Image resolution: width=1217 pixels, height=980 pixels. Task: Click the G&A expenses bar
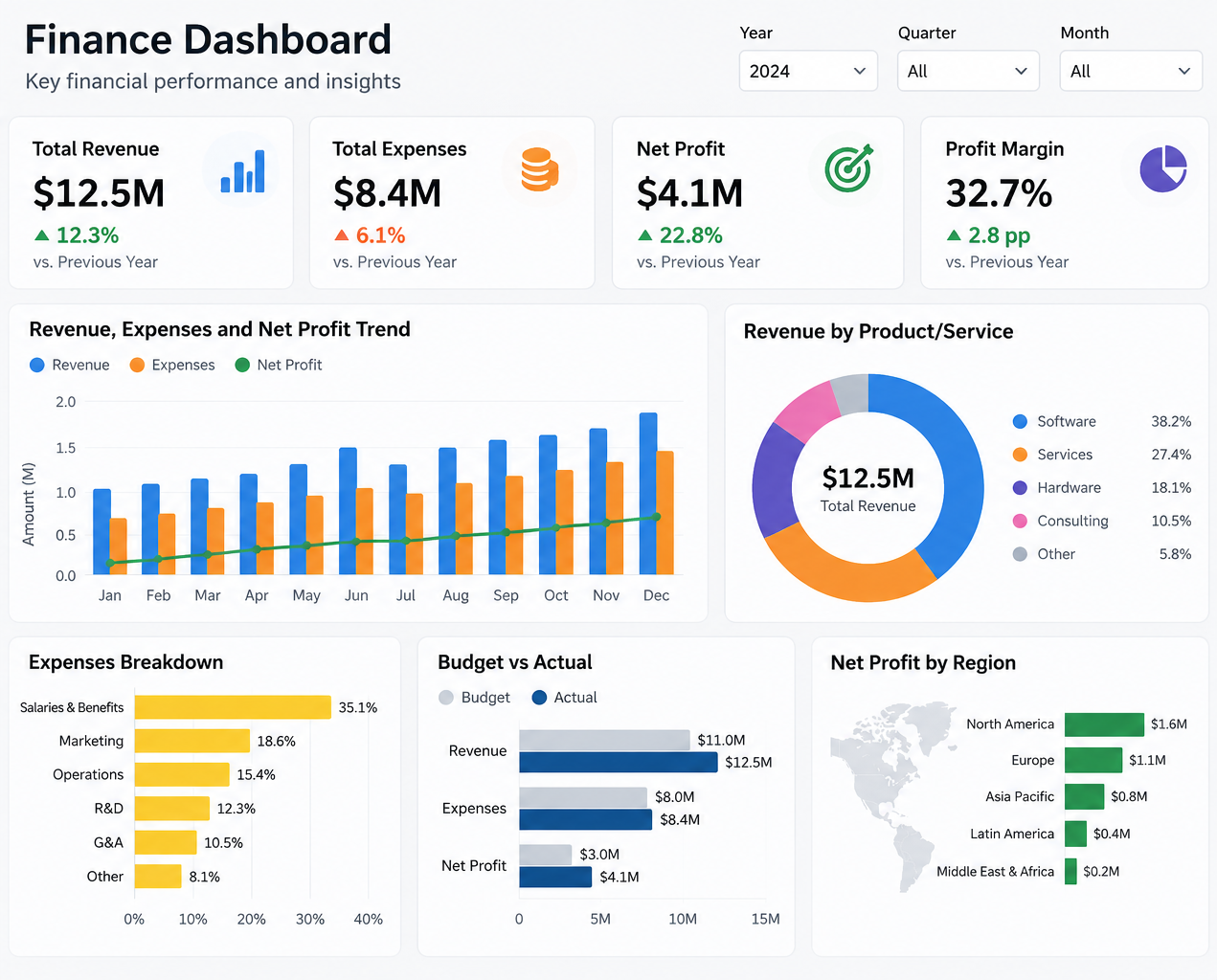coord(166,842)
